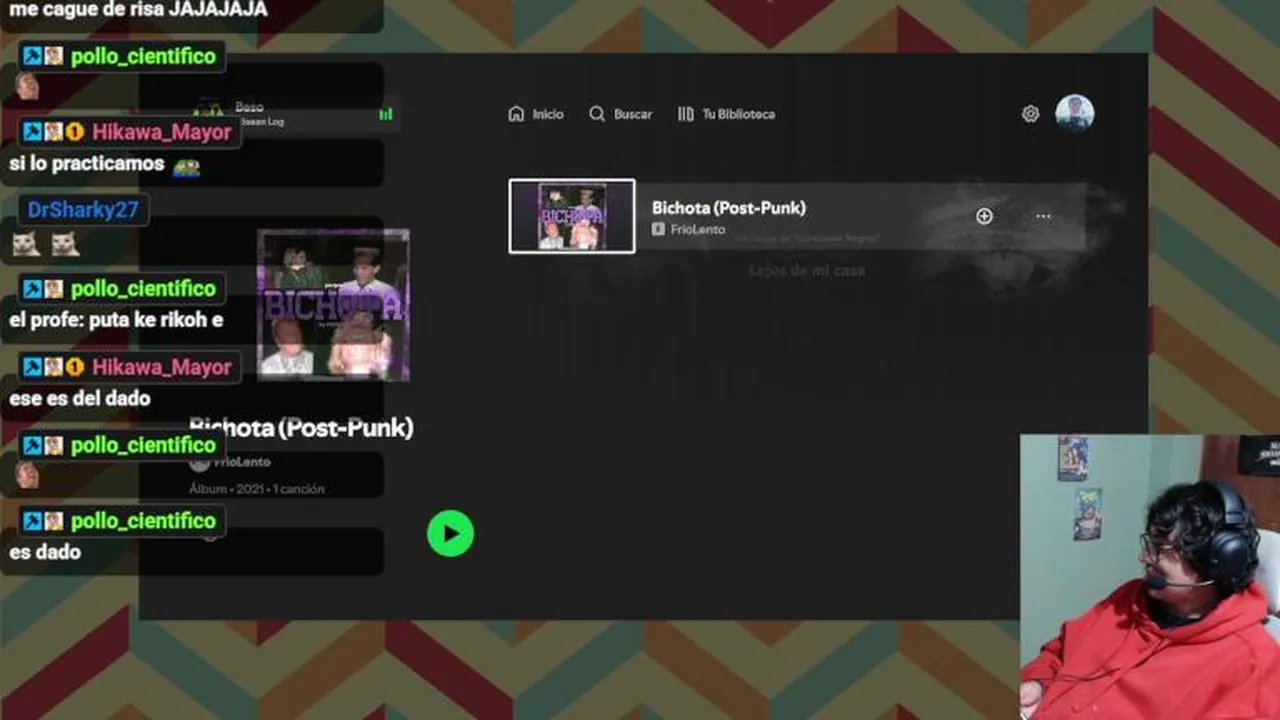Click the 'Álbum • 2021 • 1 canción' info text
Viewport: 1280px width, 720px height.
pos(257,489)
